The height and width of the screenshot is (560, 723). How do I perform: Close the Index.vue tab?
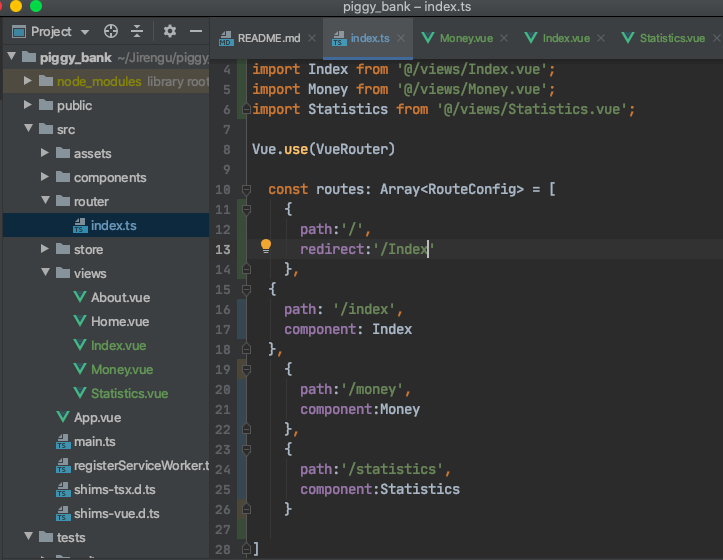point(601,38)
